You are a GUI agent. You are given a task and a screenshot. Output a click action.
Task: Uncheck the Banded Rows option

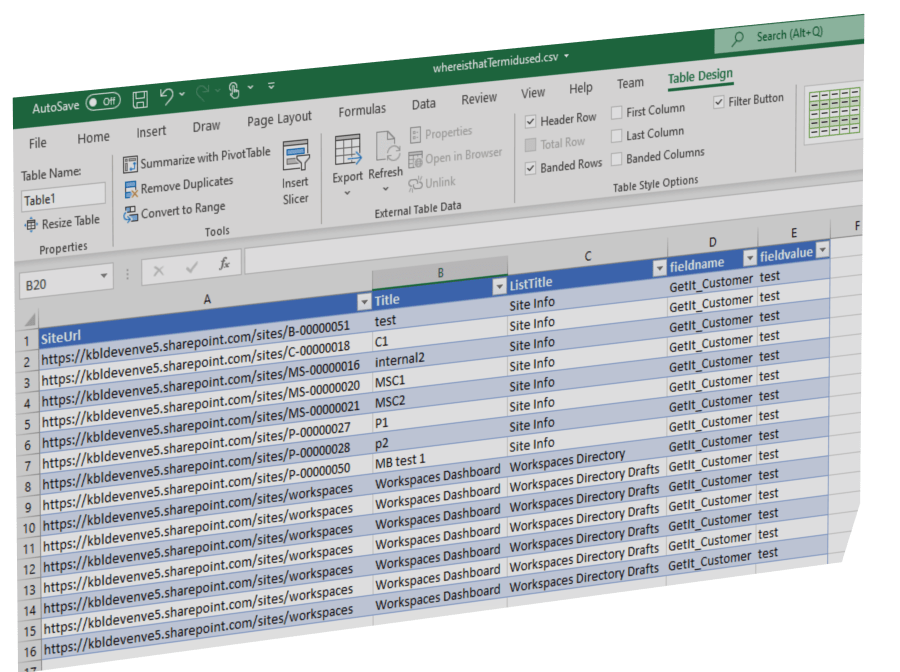(530, 167)
